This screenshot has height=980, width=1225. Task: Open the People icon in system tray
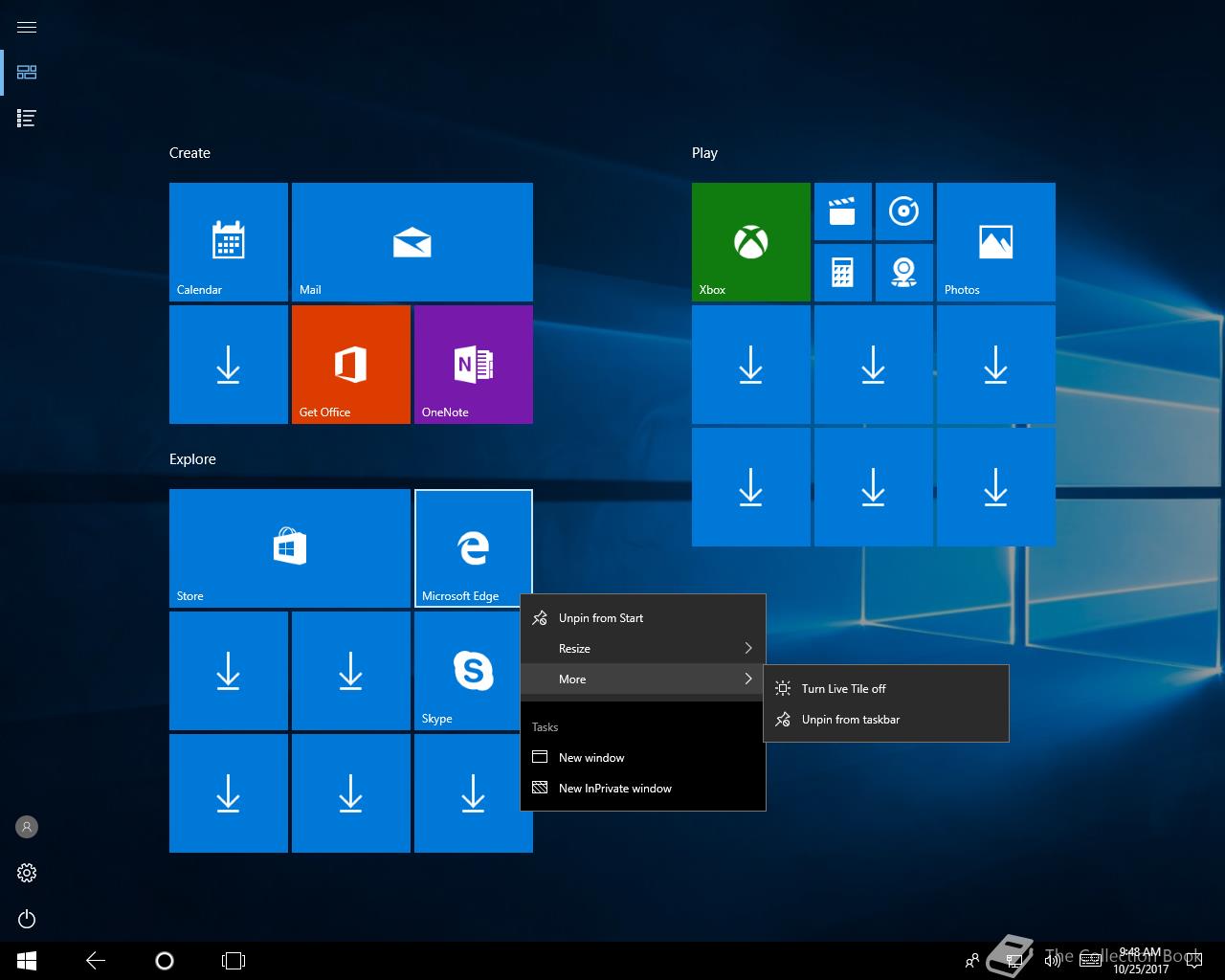click(972, 961)
